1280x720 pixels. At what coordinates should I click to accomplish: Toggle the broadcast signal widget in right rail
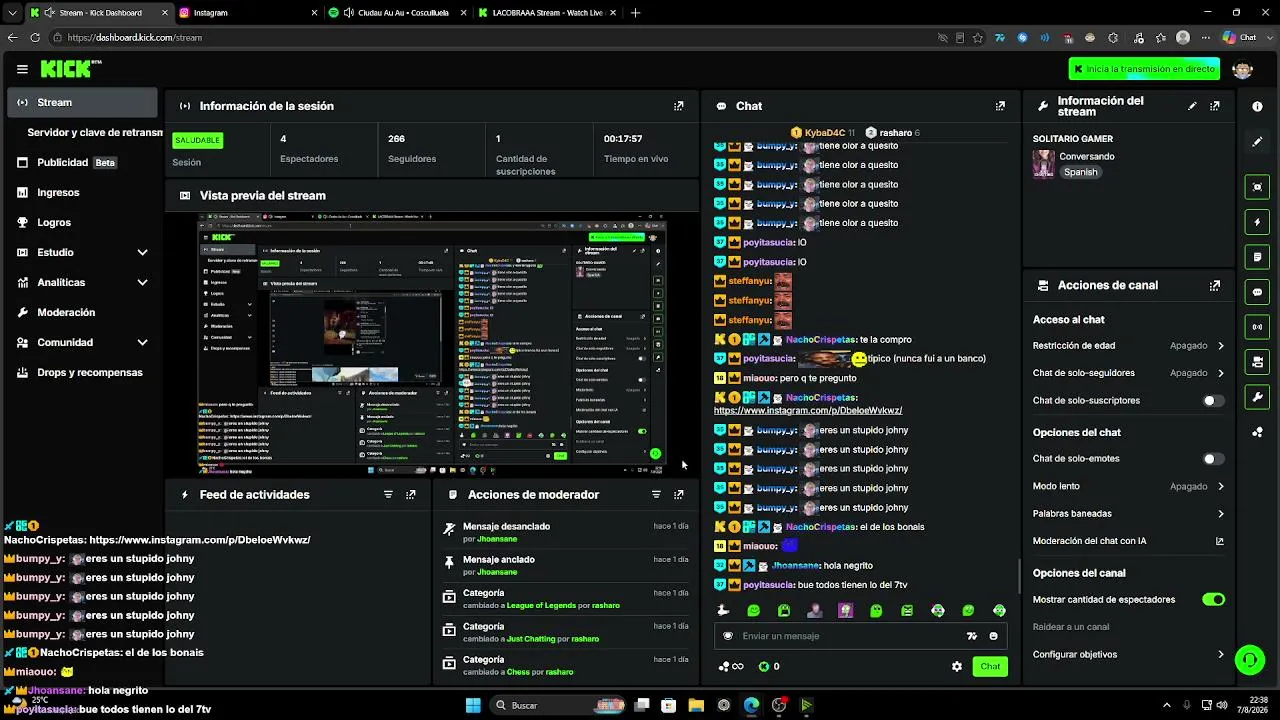point(1257,327)
